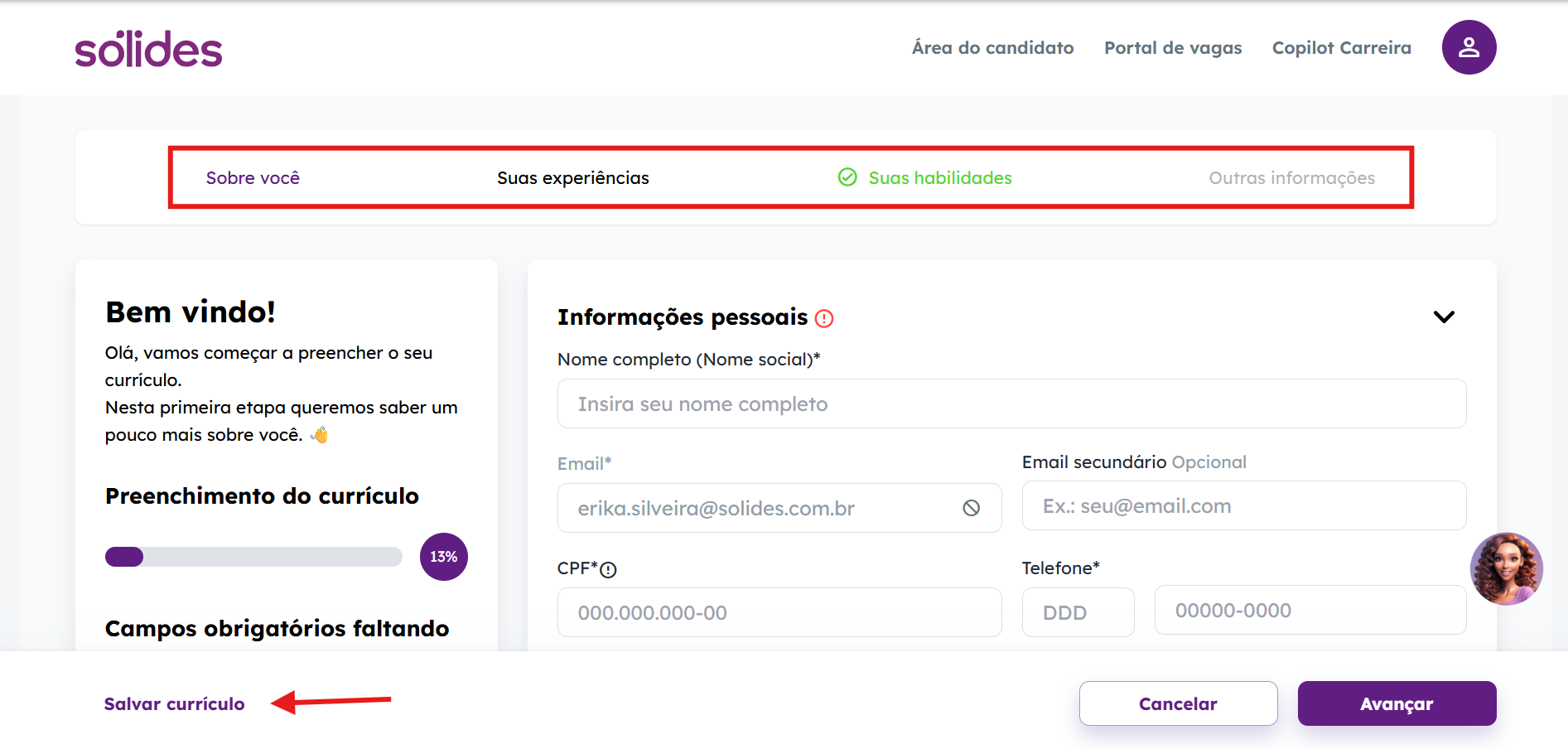Click the Sólides logo
This screenshot has width=1568, height=749.
(149, 49)
